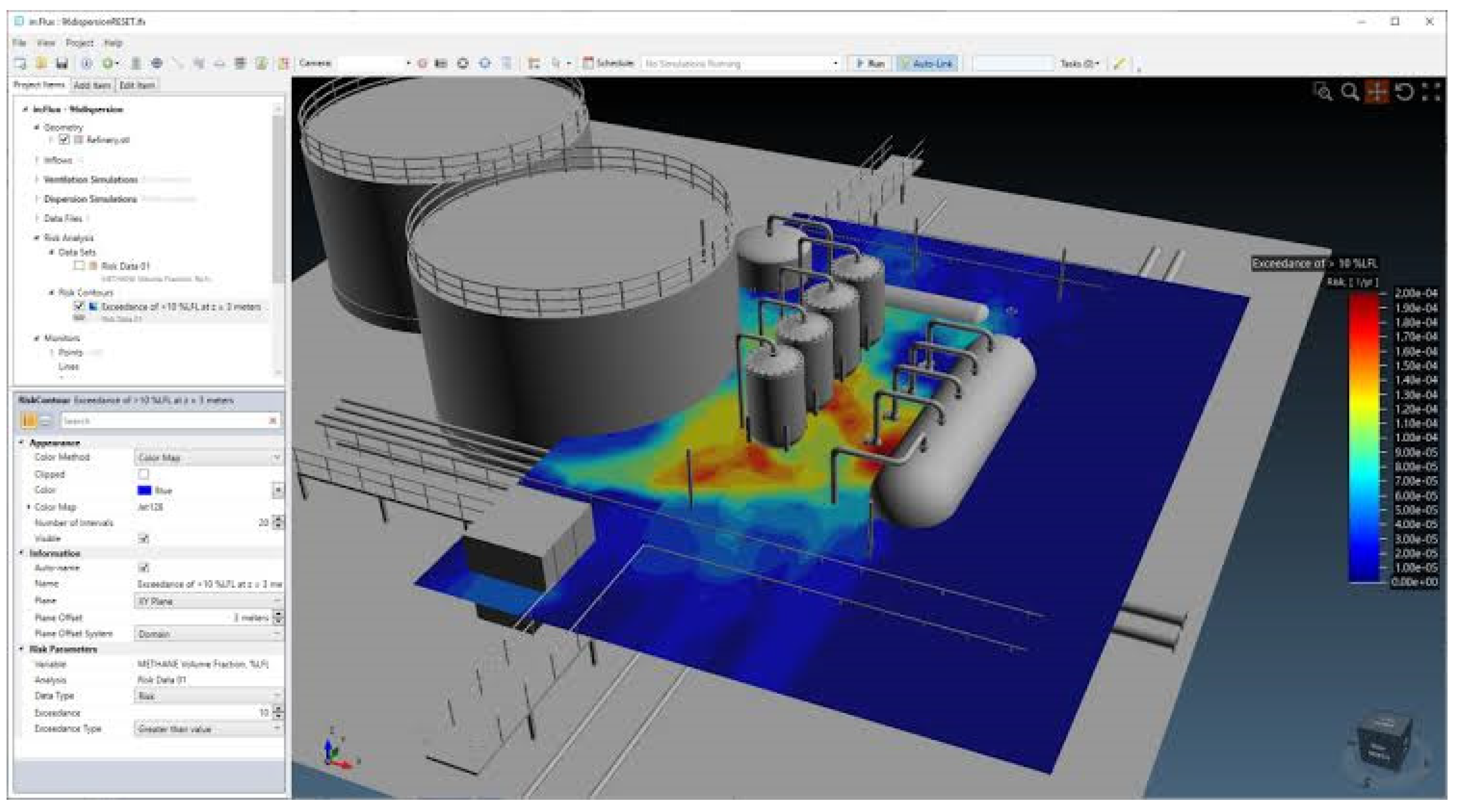Click the Auto-Link button
1458x812 pixels.
[927, 63]
